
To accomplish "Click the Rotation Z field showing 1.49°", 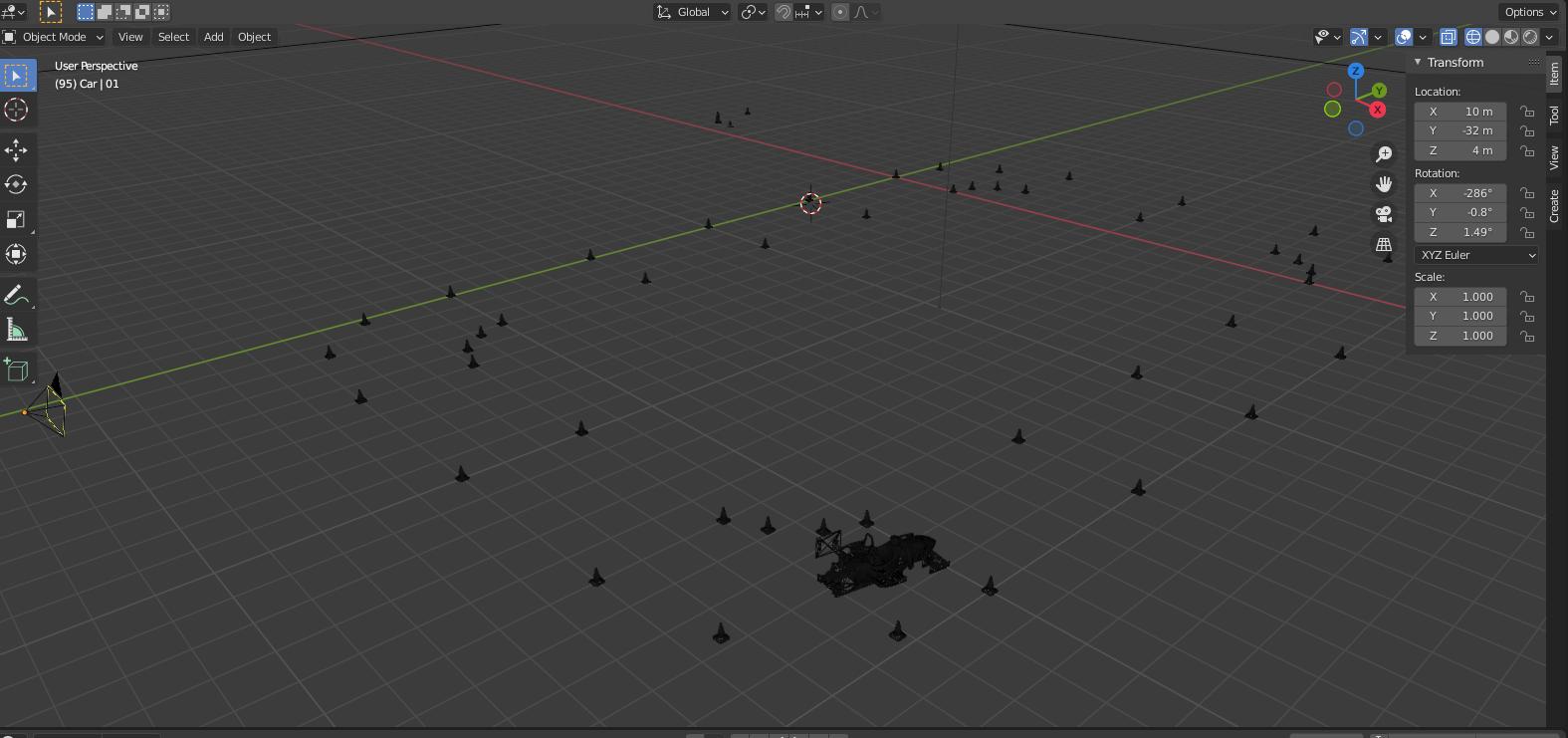I will (x=1460, y=232).
